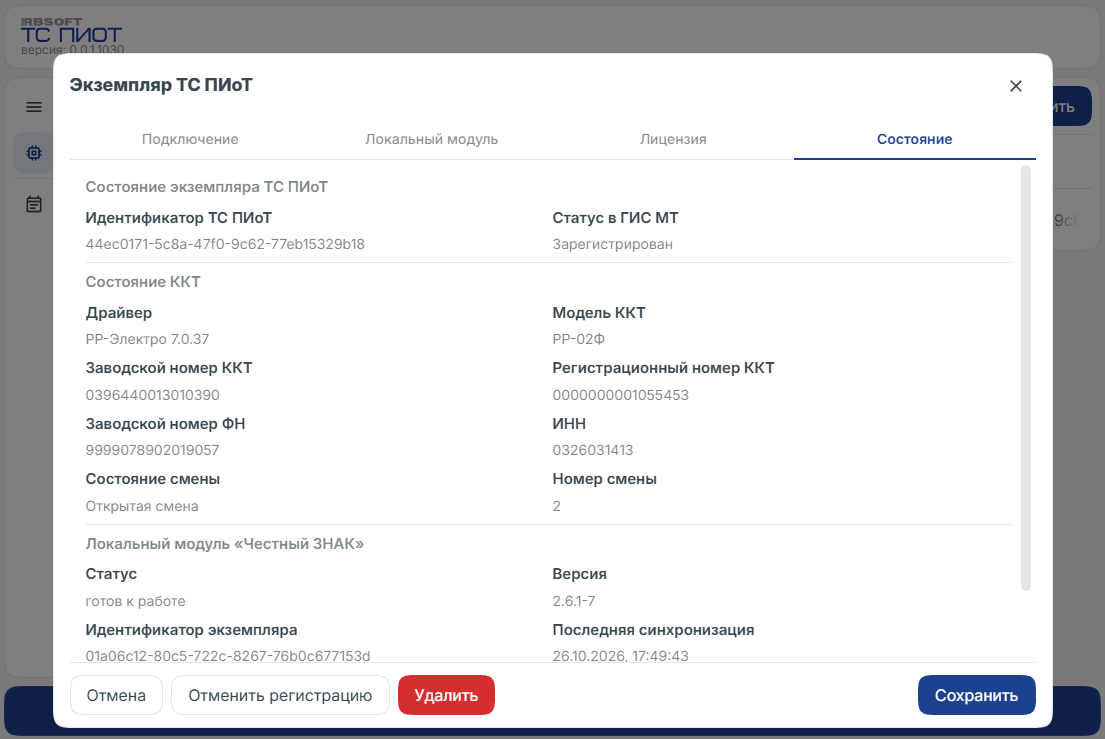
Task: Click the ККТ model value РР-02Ф
Action: pos(579,339)
